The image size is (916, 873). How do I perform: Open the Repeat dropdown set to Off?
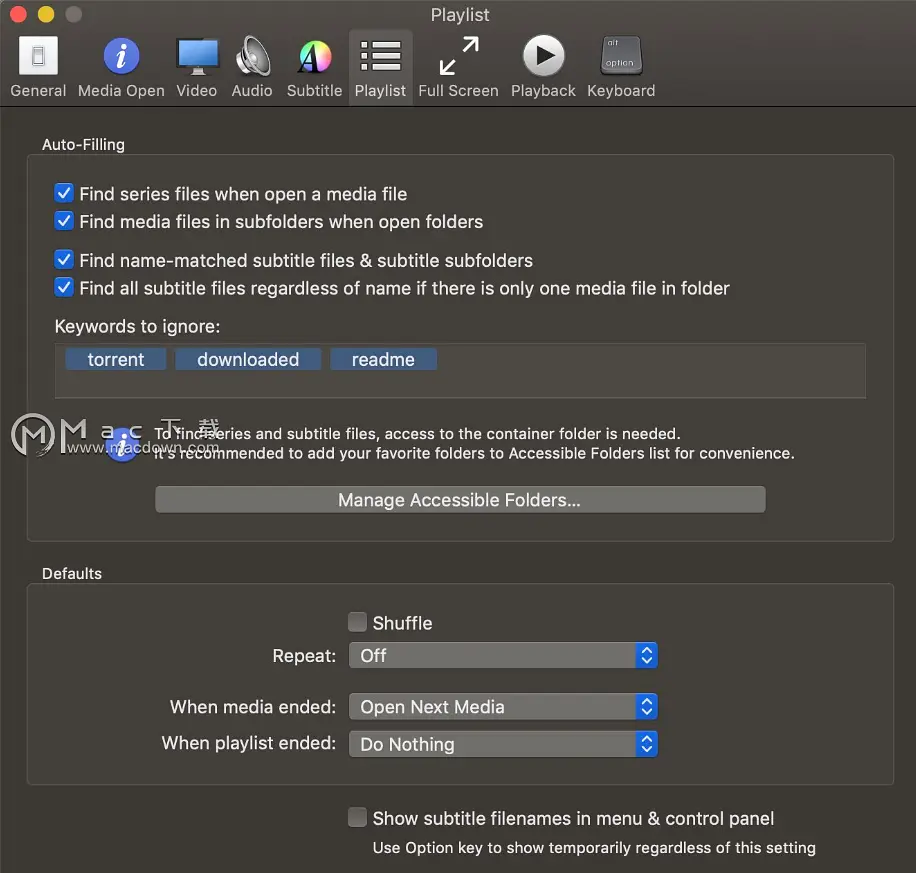coord(503,656)
